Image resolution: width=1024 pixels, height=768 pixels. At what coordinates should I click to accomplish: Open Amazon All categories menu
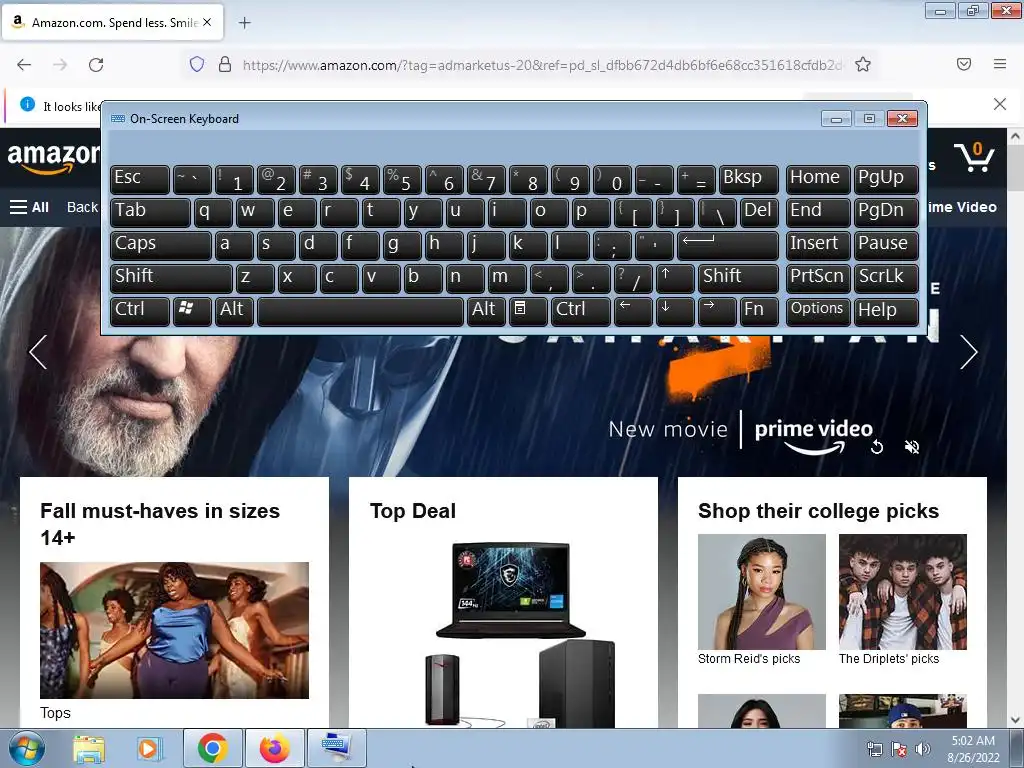(29, 207)
